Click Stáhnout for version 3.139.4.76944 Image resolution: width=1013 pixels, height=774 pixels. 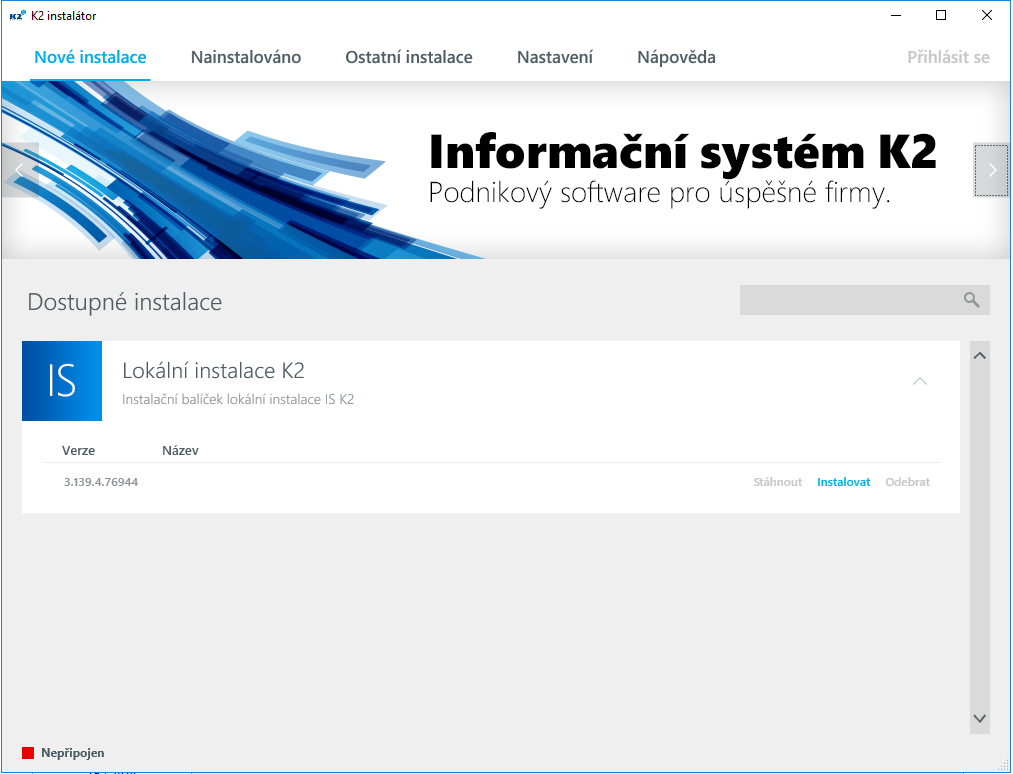[x=777, y=482]
